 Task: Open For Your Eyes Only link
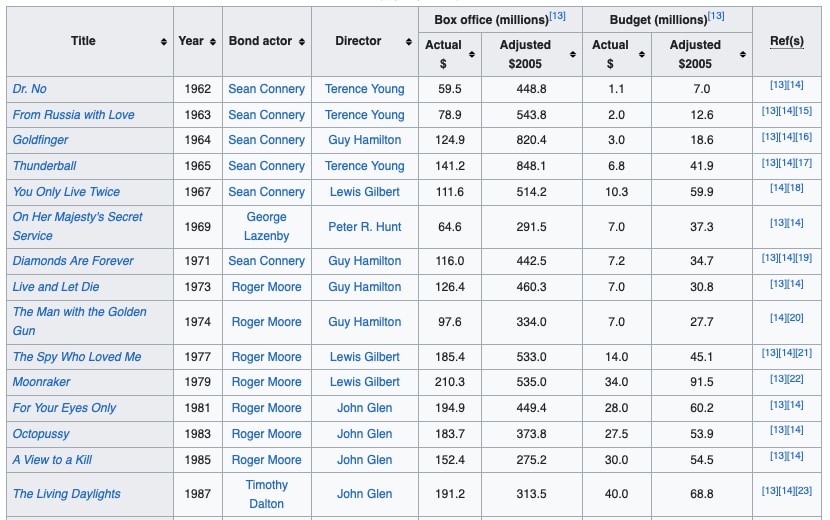pos(64,408)
